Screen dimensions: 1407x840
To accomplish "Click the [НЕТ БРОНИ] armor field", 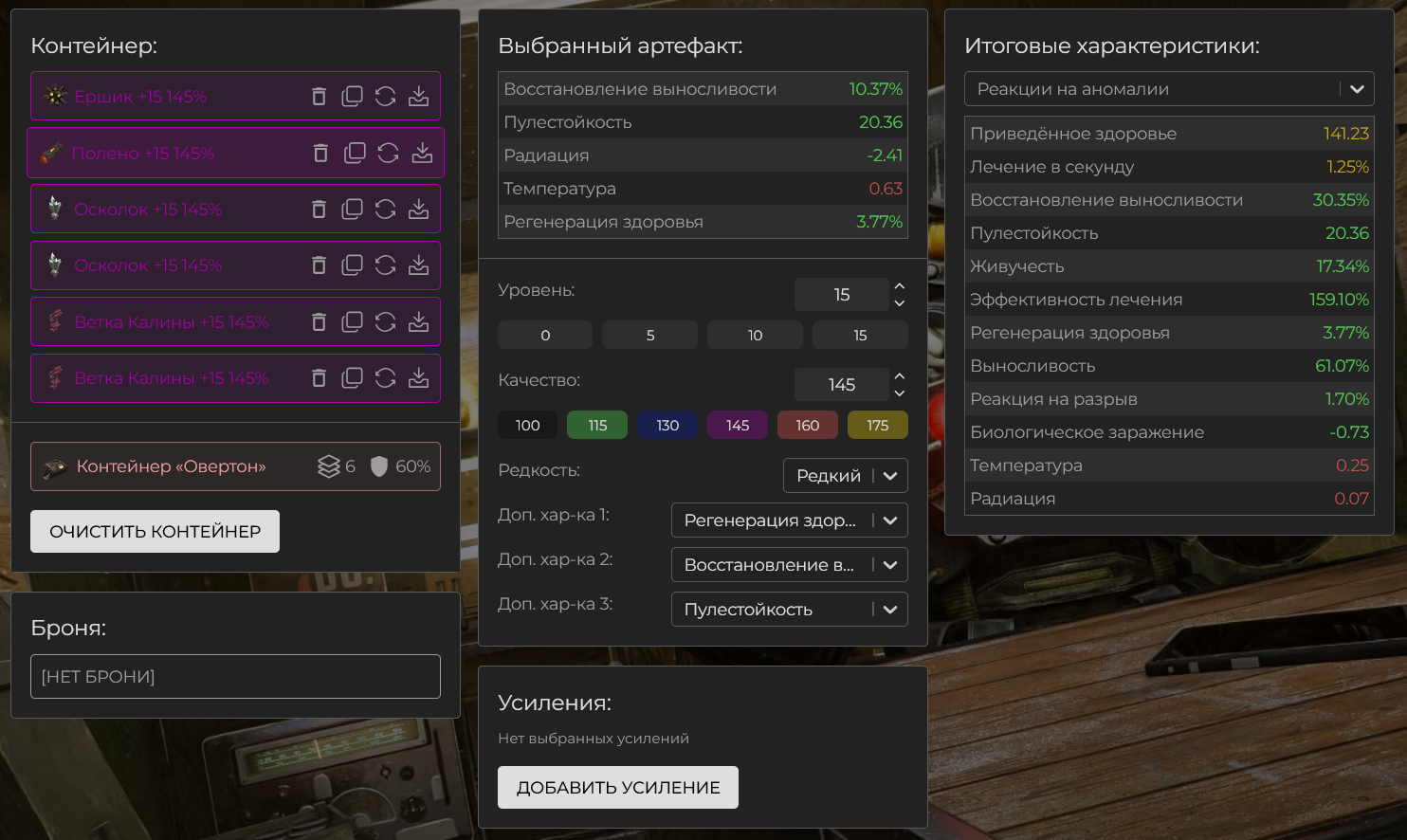I will click(235, 677).
